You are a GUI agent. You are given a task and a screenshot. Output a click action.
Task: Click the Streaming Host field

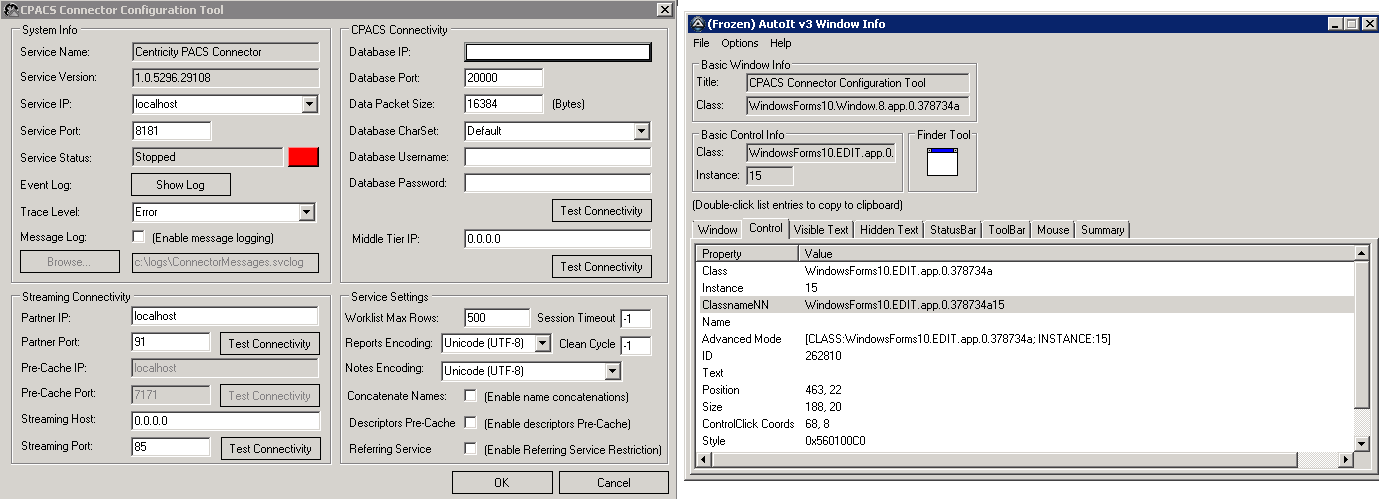click(225, 421)
